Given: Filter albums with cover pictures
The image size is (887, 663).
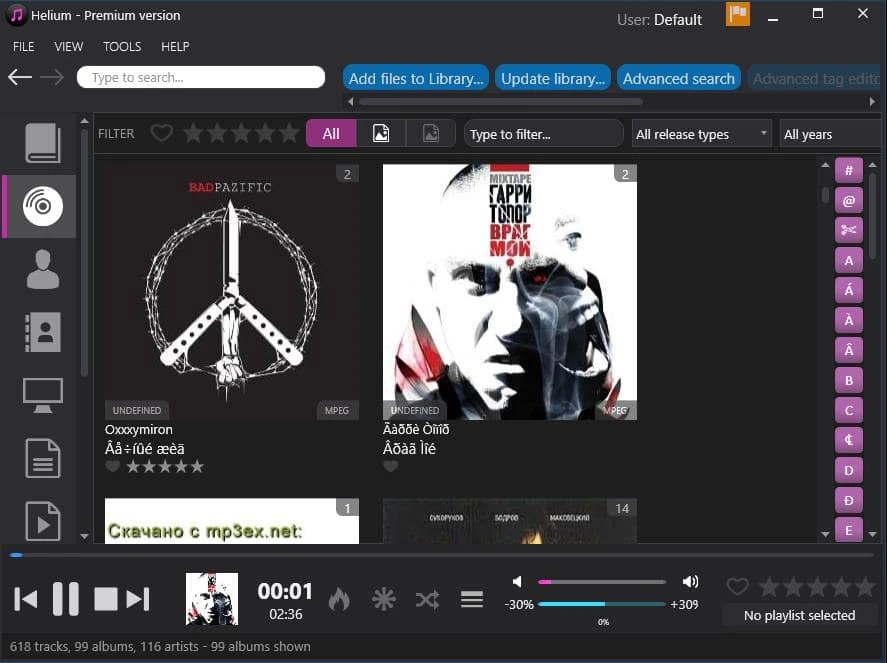Looking at the screenshot, I should click(x=381, y=134).
